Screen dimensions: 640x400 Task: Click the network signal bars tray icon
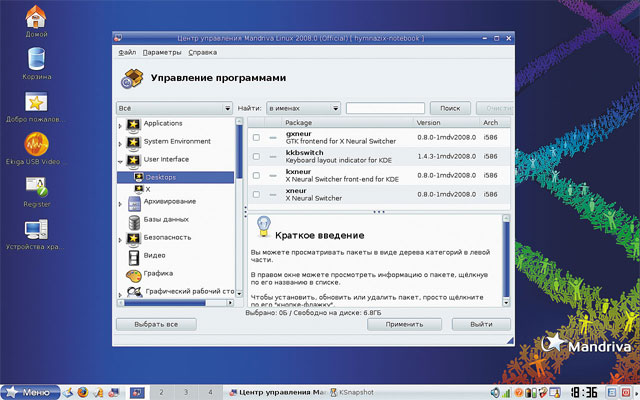coord(506,393)
